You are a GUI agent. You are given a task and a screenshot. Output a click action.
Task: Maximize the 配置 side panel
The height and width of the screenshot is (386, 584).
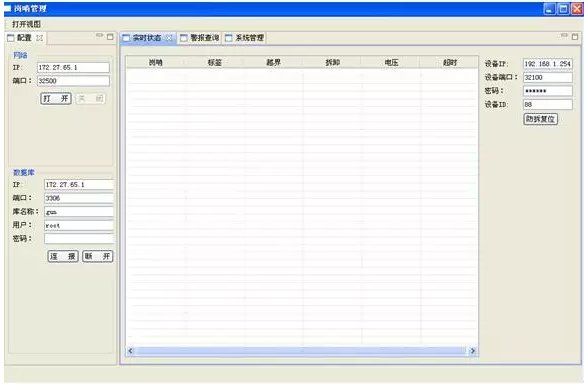tap(110, 37)
